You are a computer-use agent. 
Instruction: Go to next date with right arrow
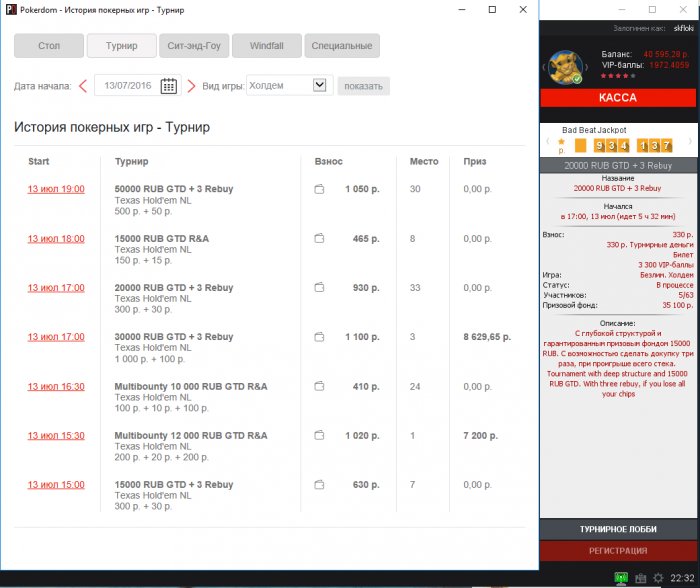[x=191, y=86]
